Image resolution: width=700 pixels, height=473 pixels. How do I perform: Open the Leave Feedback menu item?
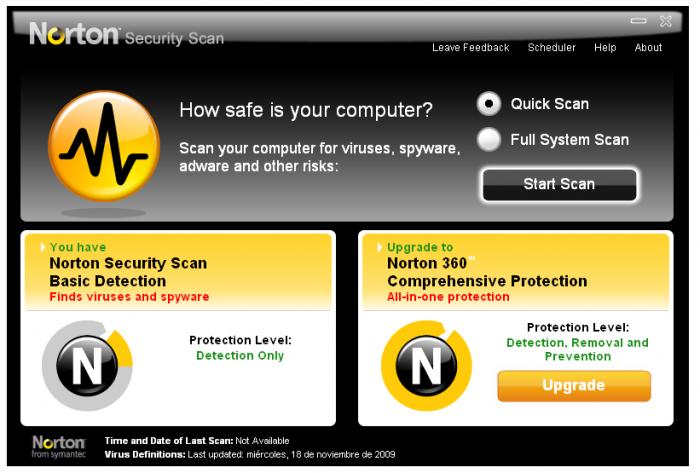pos(470,47)
